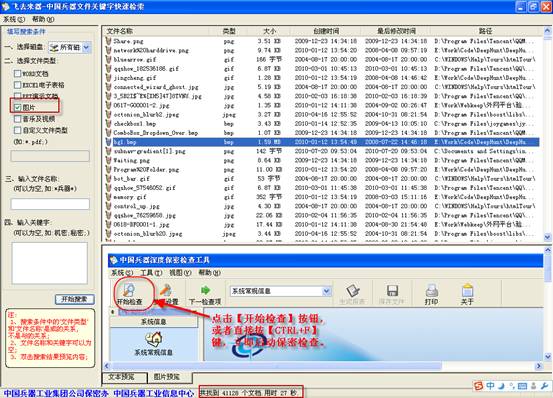The image size is (553, 398).
Task: Sort by the 文件名称 column header
Action: coord(120,31)
